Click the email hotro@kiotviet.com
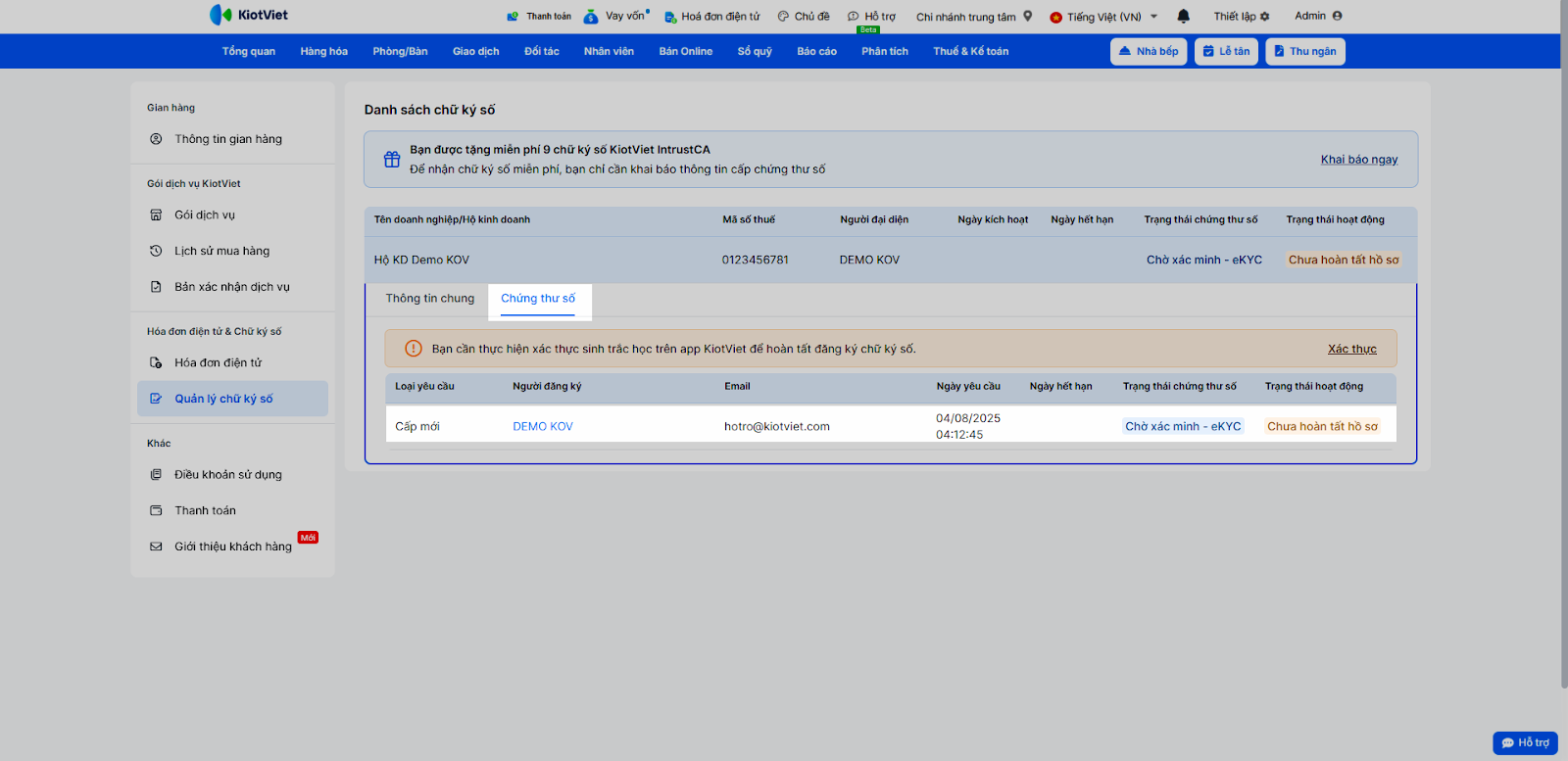Viewport: 1568px width, 761px height. (x=777, y=426)
